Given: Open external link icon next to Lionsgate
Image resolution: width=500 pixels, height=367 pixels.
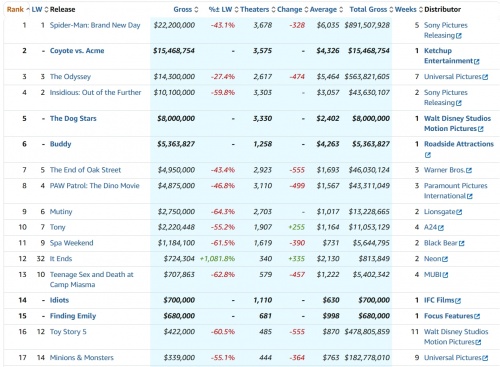Looking at the screenshot, I should [459, 212].
